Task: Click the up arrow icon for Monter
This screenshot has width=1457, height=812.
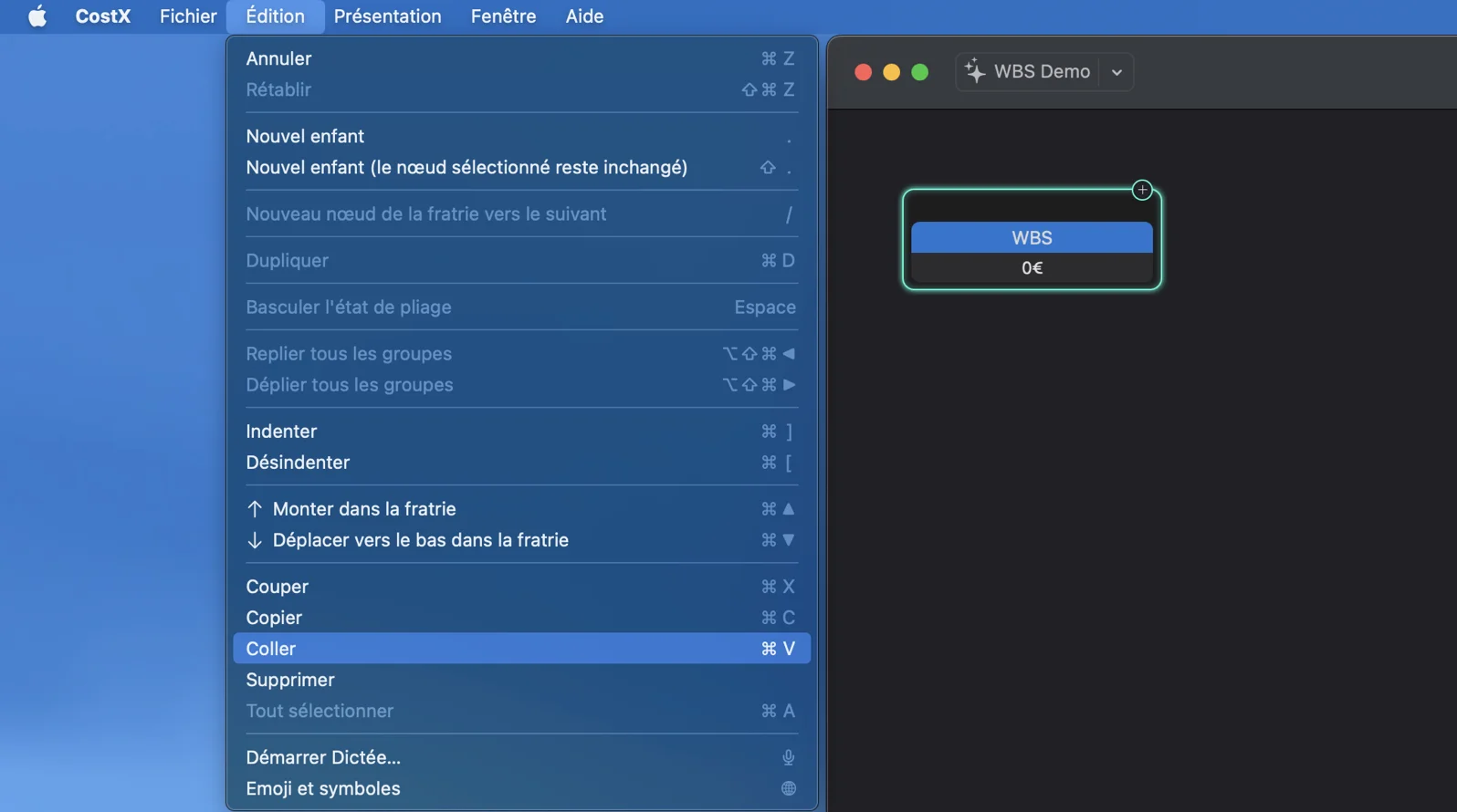Action: [255, 509]
